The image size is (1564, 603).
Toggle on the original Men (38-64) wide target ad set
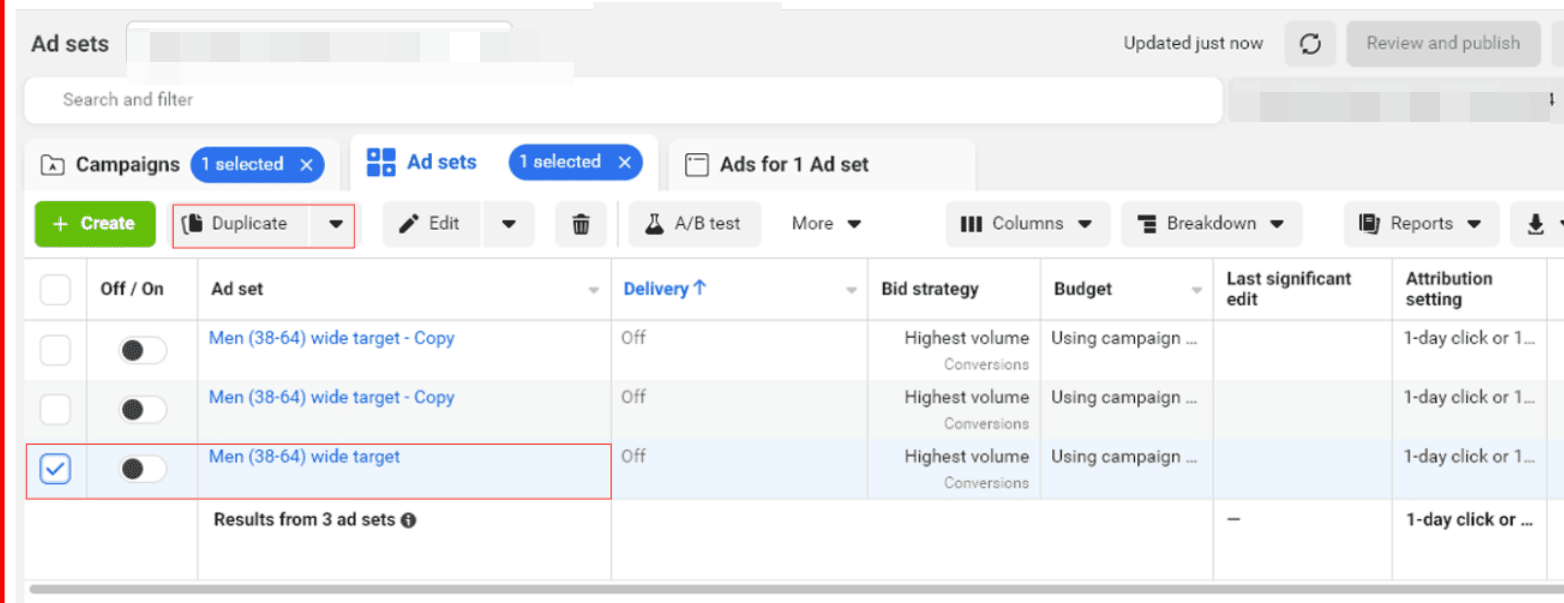click(143, 469)
